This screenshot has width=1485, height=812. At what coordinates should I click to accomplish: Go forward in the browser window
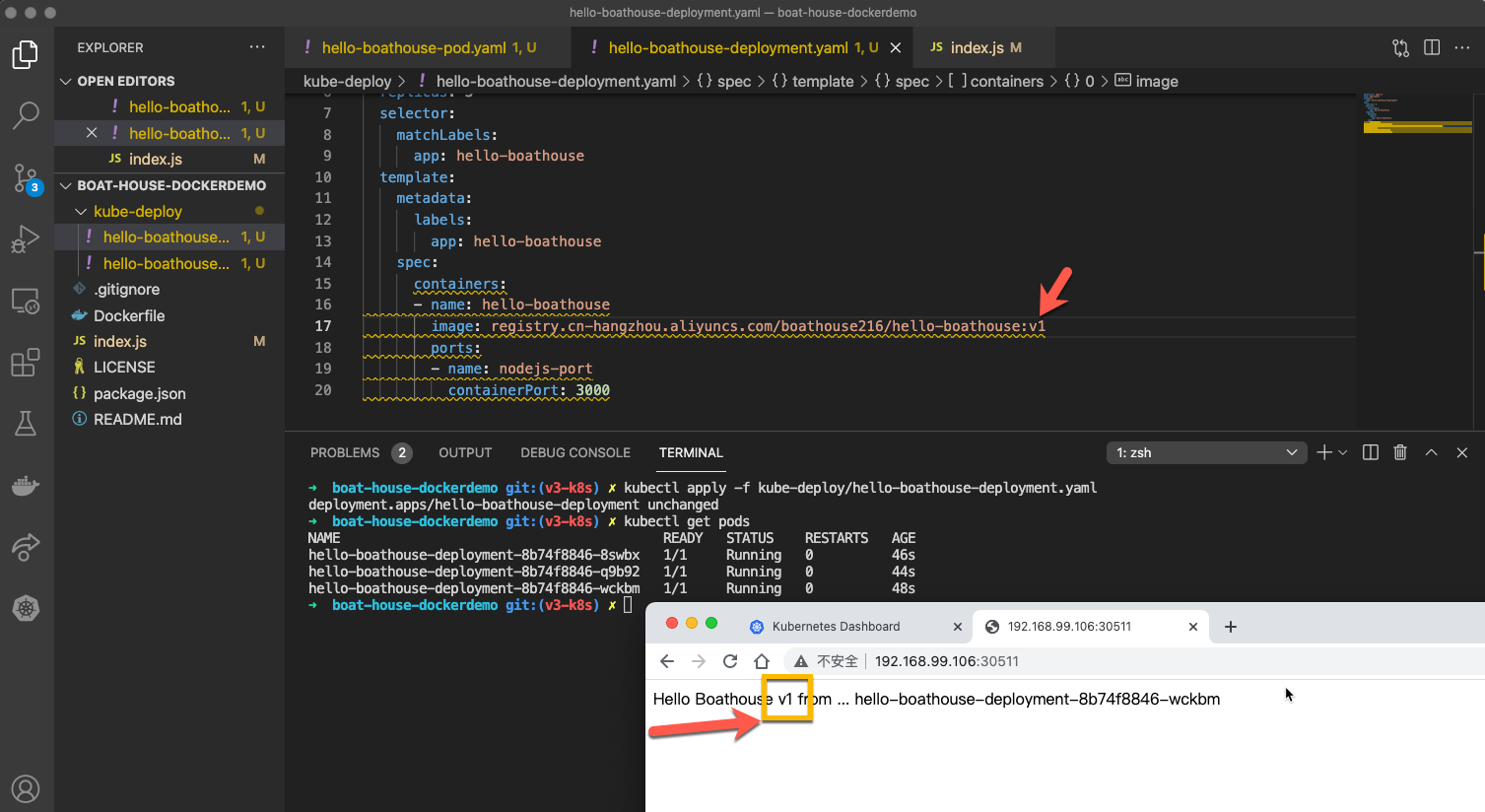pos(699,661)
